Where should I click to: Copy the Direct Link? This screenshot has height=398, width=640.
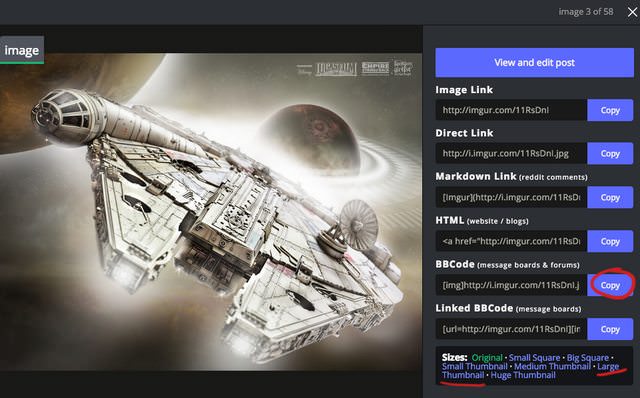[610, 153]
